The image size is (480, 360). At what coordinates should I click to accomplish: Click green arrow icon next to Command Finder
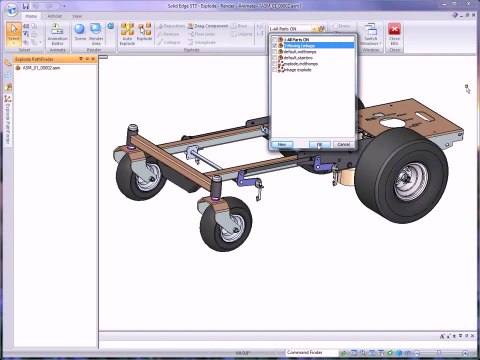[x=344, y=353]
